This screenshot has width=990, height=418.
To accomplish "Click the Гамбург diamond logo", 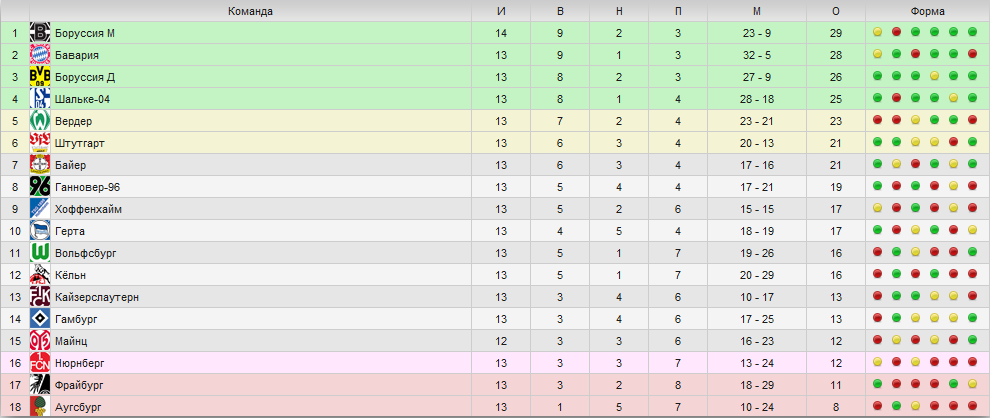I will (x=40, y=319).
